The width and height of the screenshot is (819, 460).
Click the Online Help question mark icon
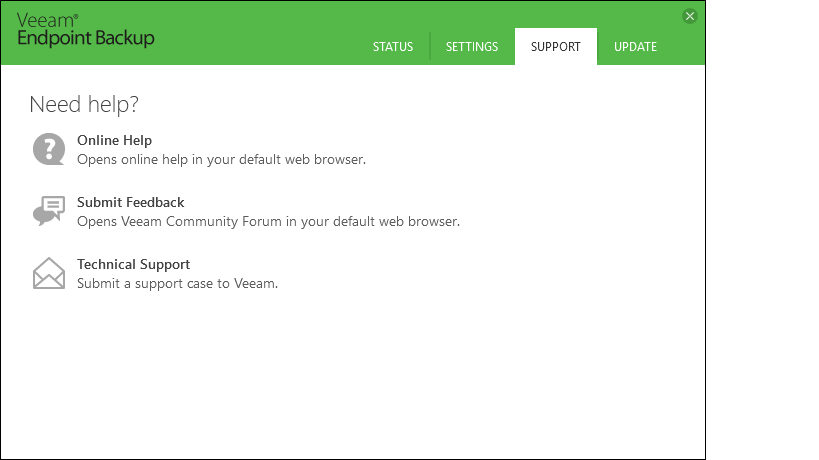48,149
